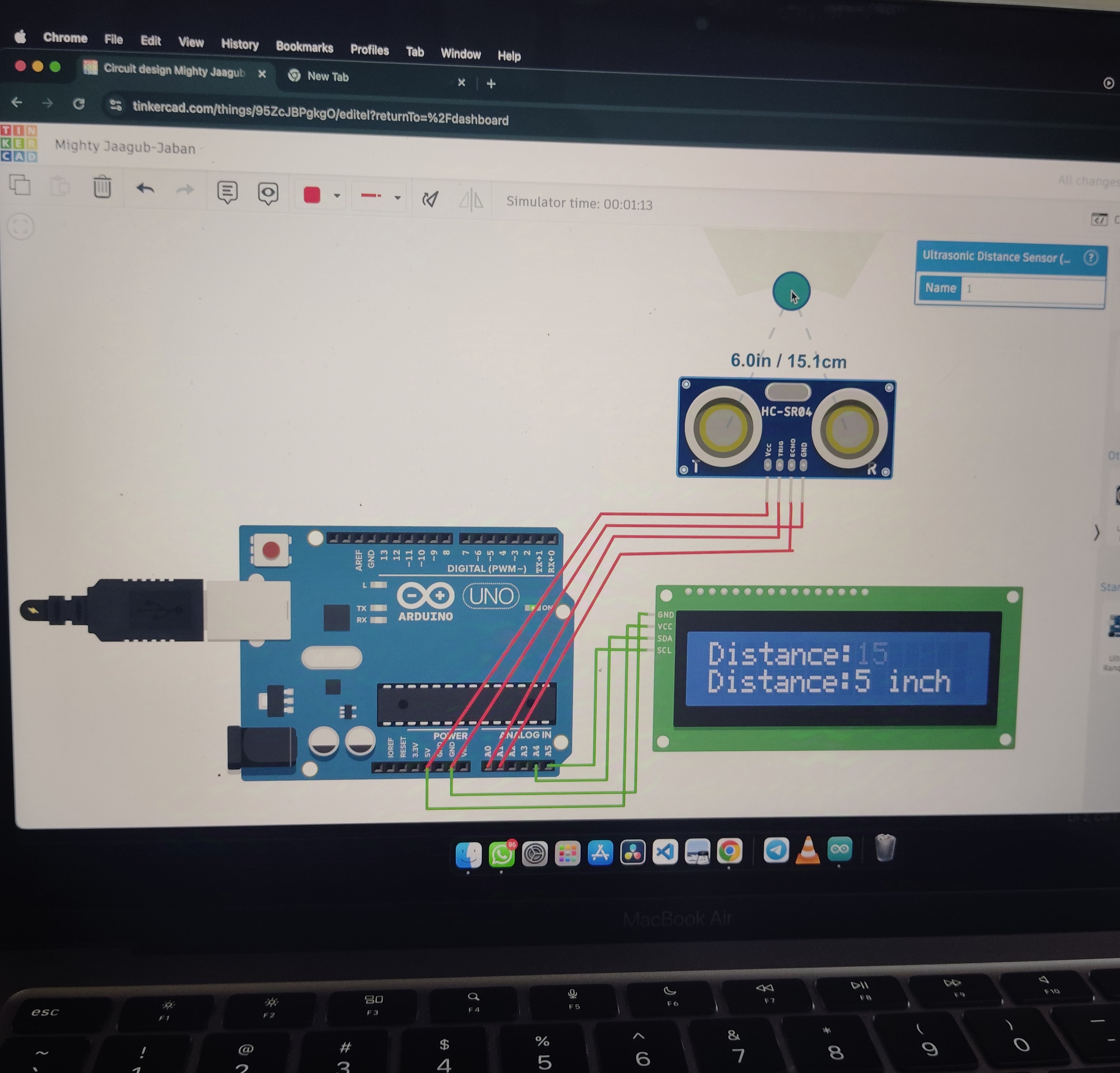Image resolution: width=1120 pixels, height=1073 pixels.
Task: Click the Tinkercad logo
Action: 18,143
